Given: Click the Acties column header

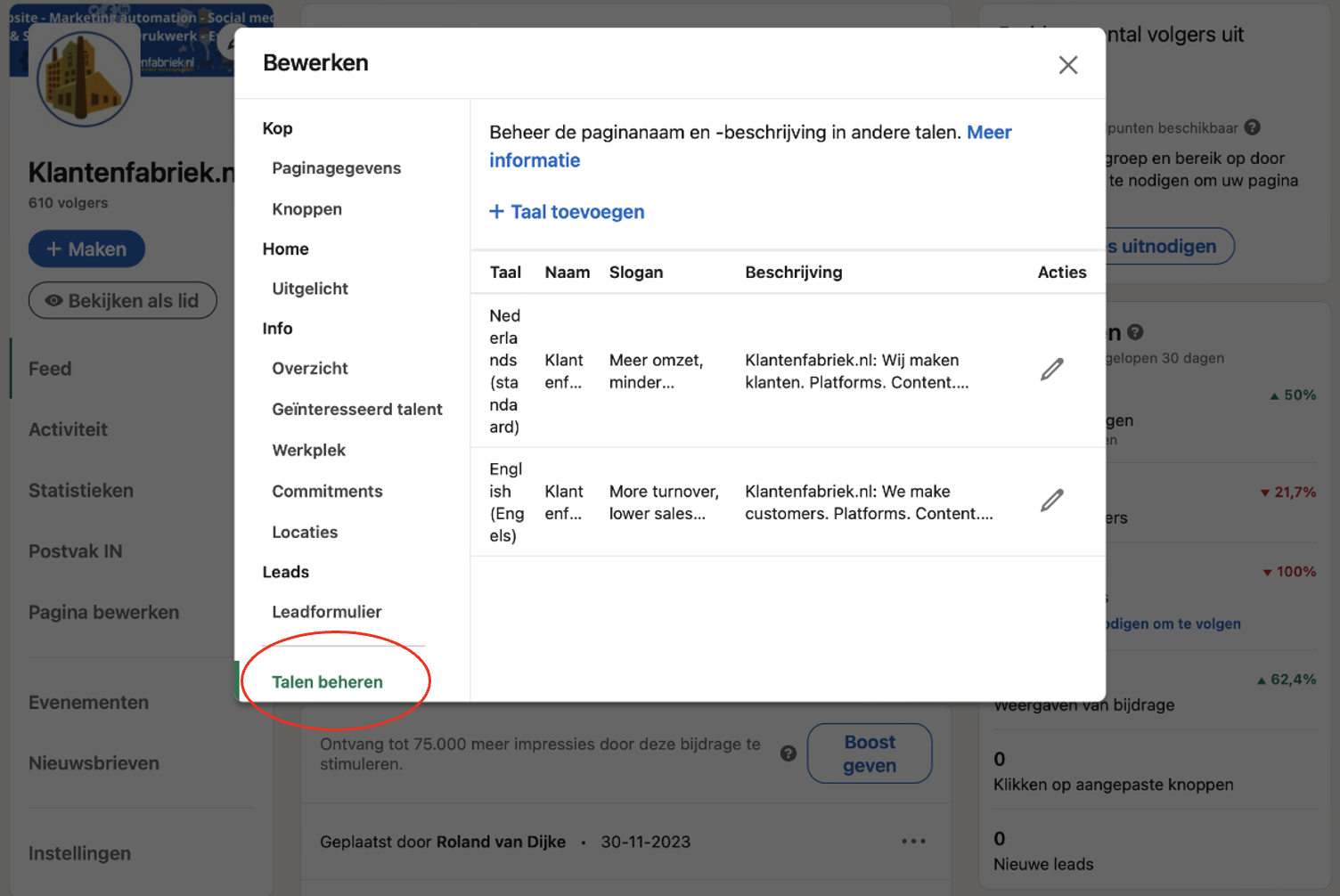Looking at the screenshot, I should tap(1062, 273).
